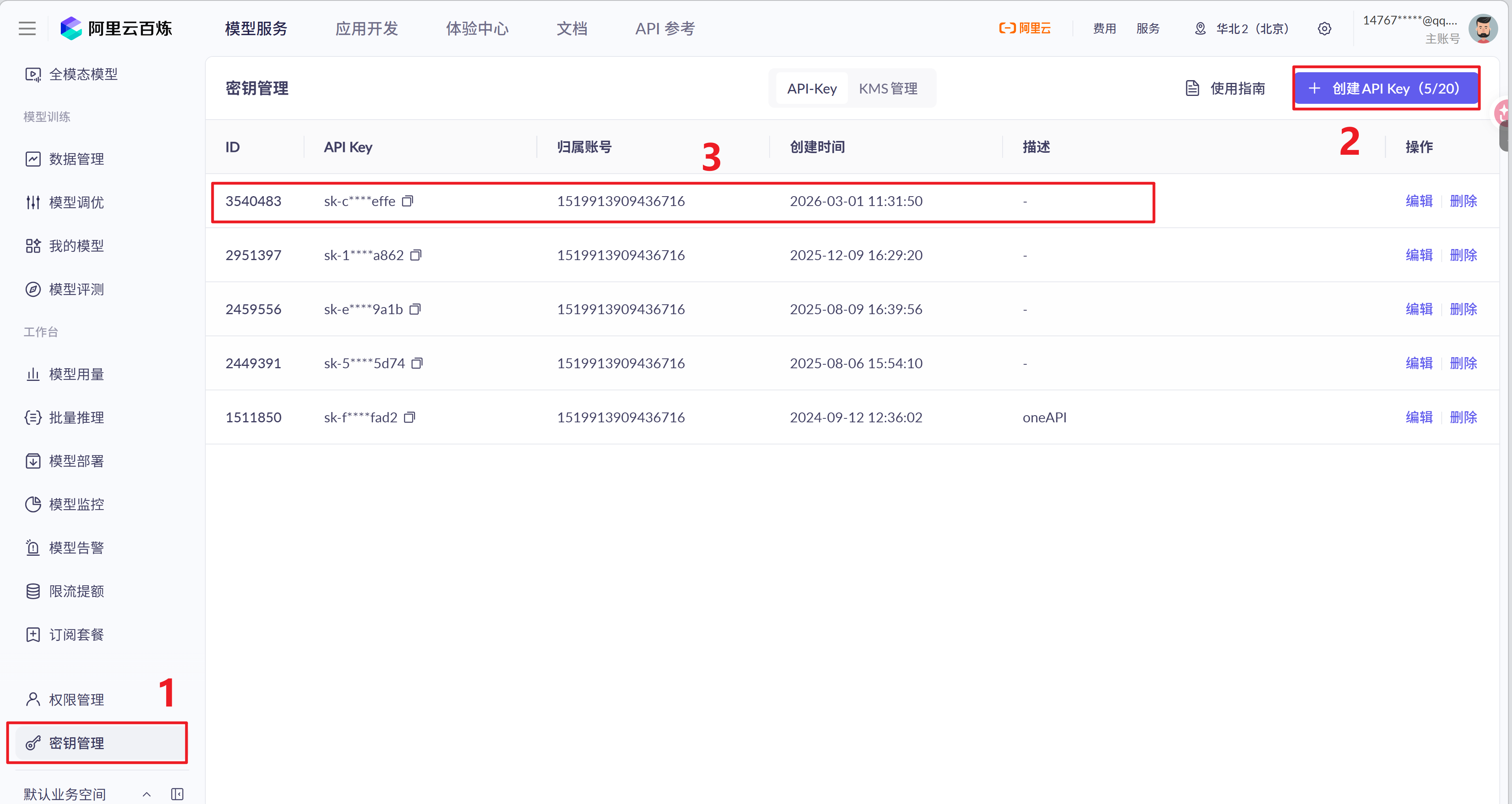
Task: Switch to the KMS 管理 tab
Action: [887, 89]
